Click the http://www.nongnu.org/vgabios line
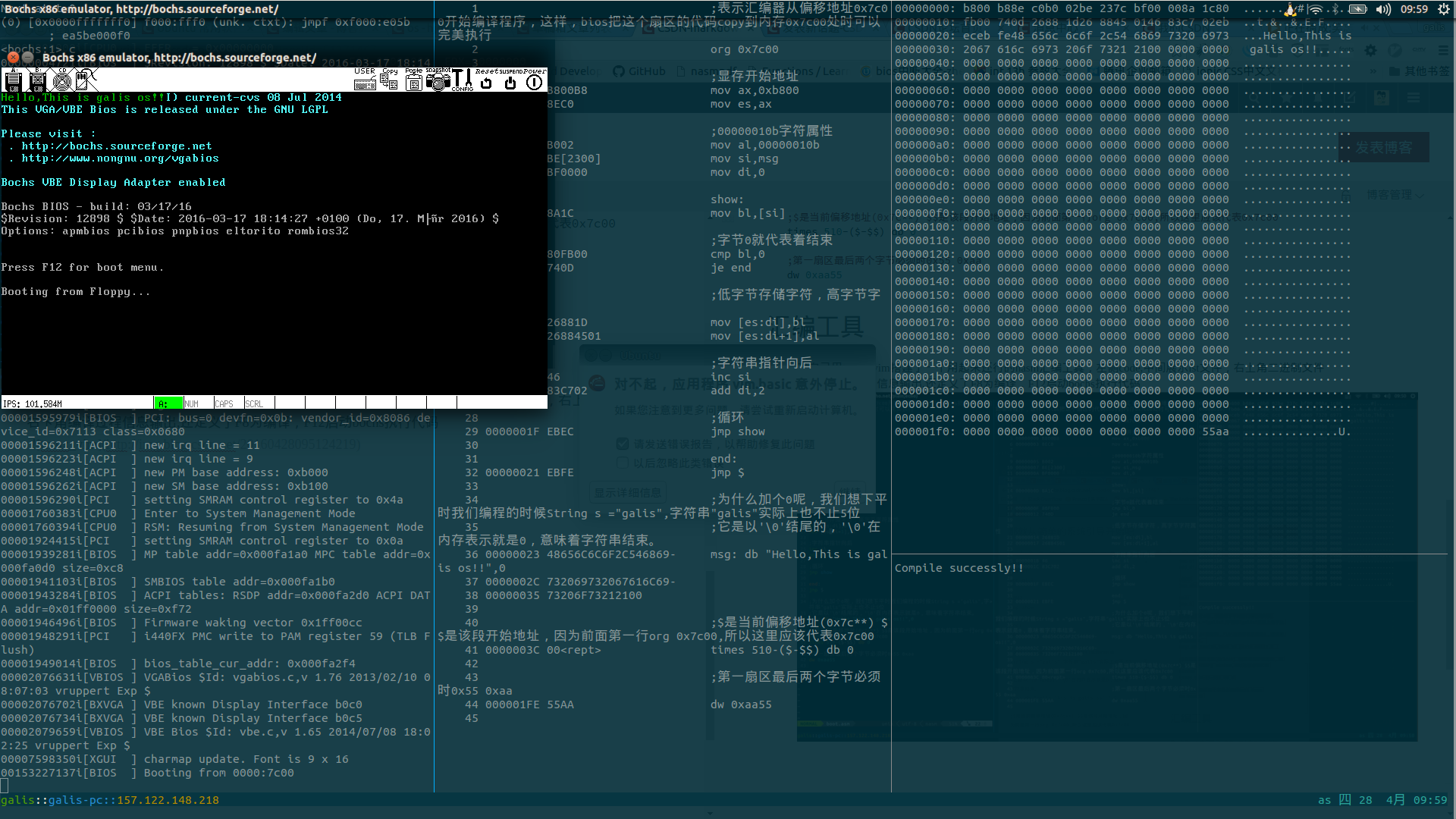1456x819 pixels. tap(120, 158)
